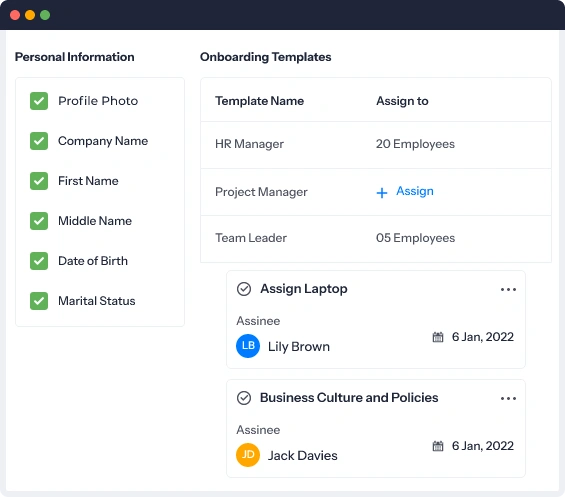Uncheck the Marital Status checkbox

(39, 301)
